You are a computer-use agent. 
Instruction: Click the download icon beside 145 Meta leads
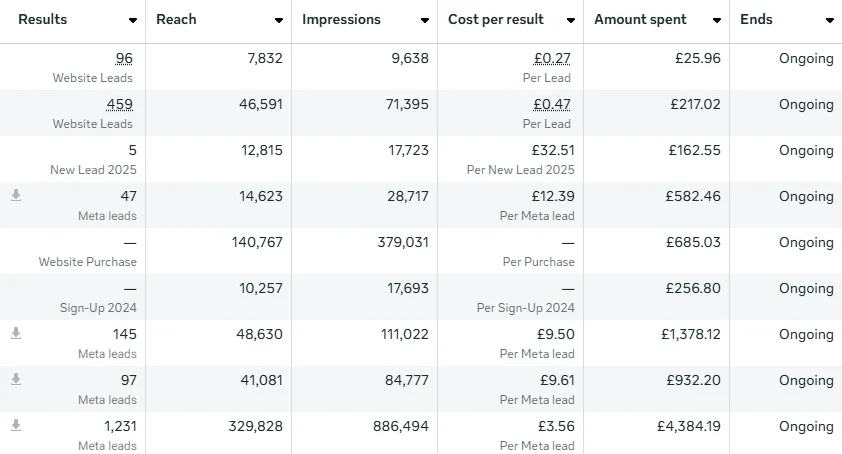click(x=16, y=334)
